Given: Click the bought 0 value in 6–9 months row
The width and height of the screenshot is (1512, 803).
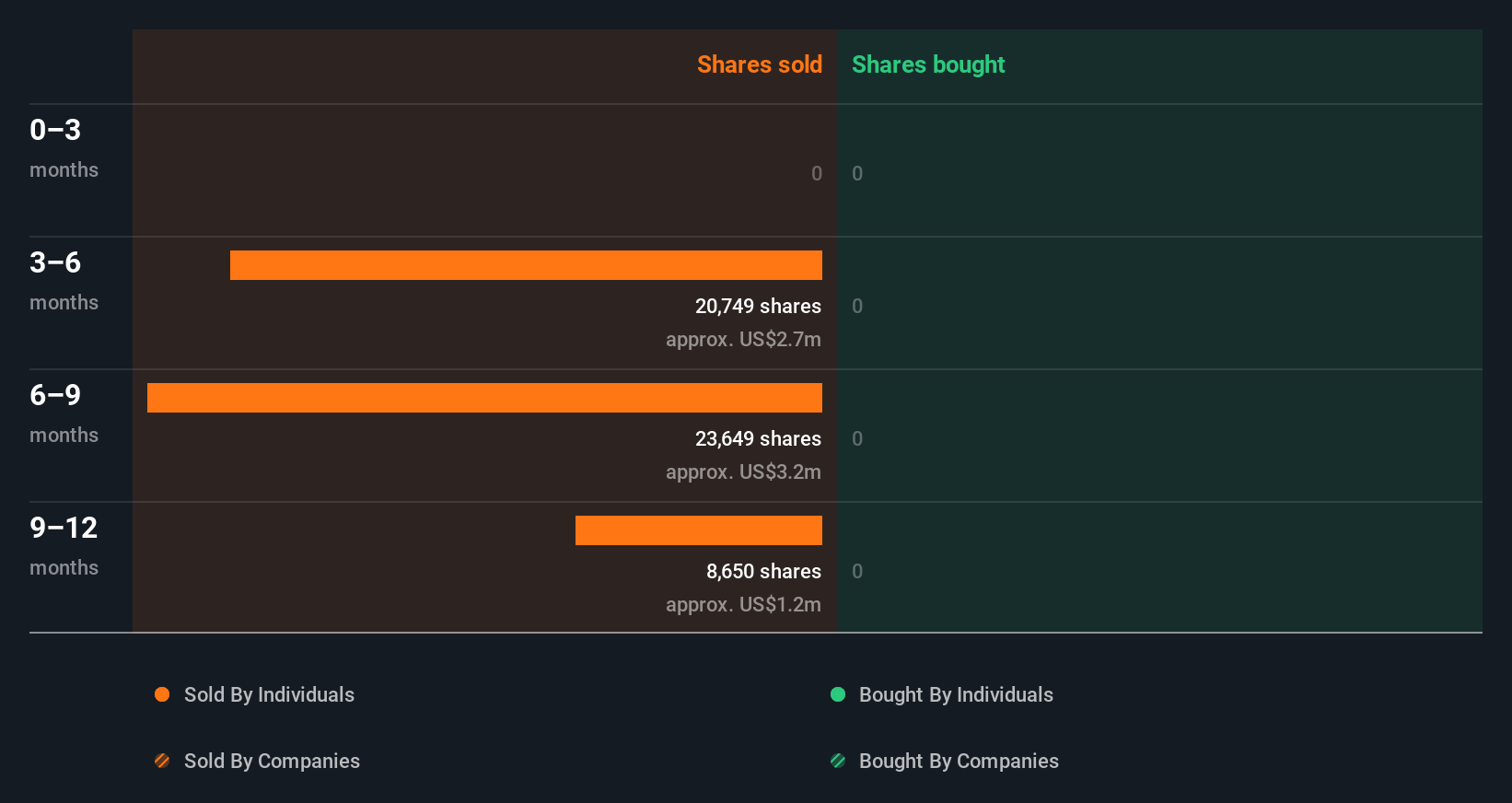Looking at the screenshot, I should (857, 438).
